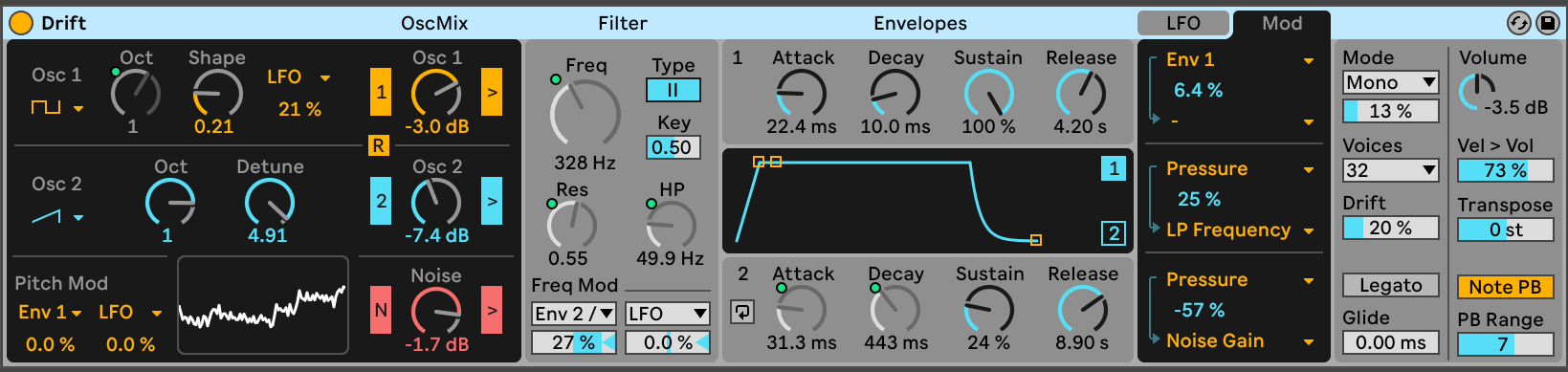This screenshot has height=372, width=1568.
Task: Open Pitch Mod LFO source dropdown
Action: point(130,313)
